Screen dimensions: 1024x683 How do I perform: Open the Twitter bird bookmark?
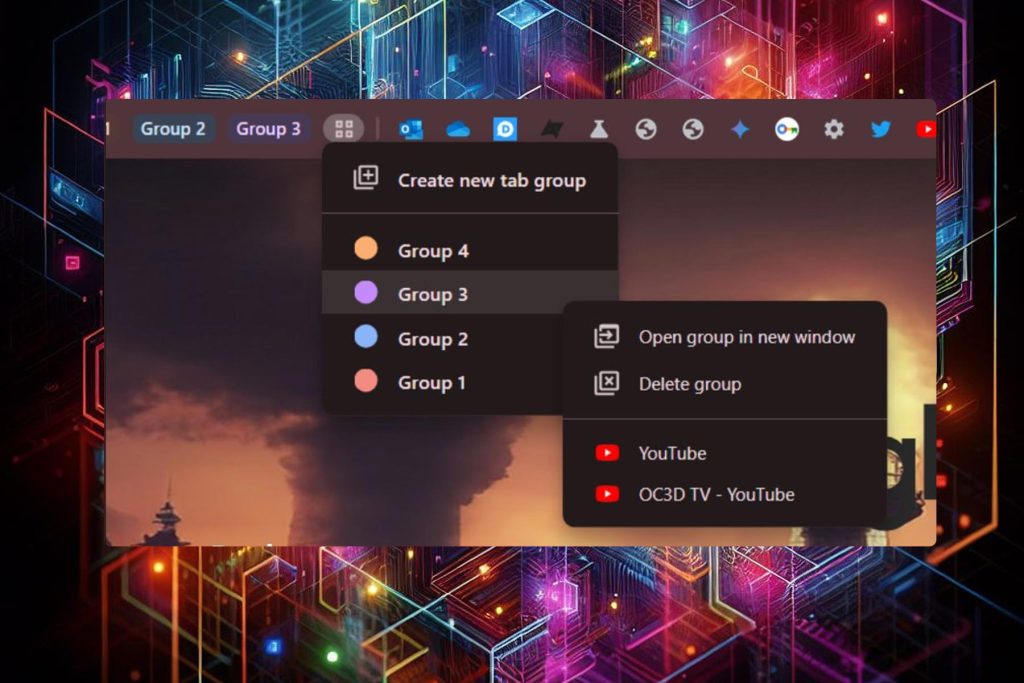coord(881,129)
